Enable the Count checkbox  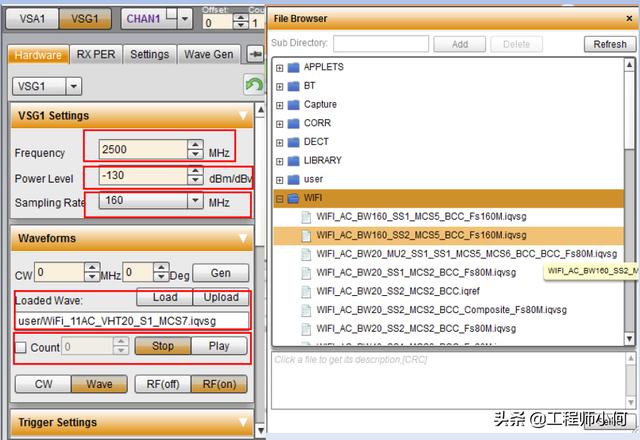click(x=21, y=347)
